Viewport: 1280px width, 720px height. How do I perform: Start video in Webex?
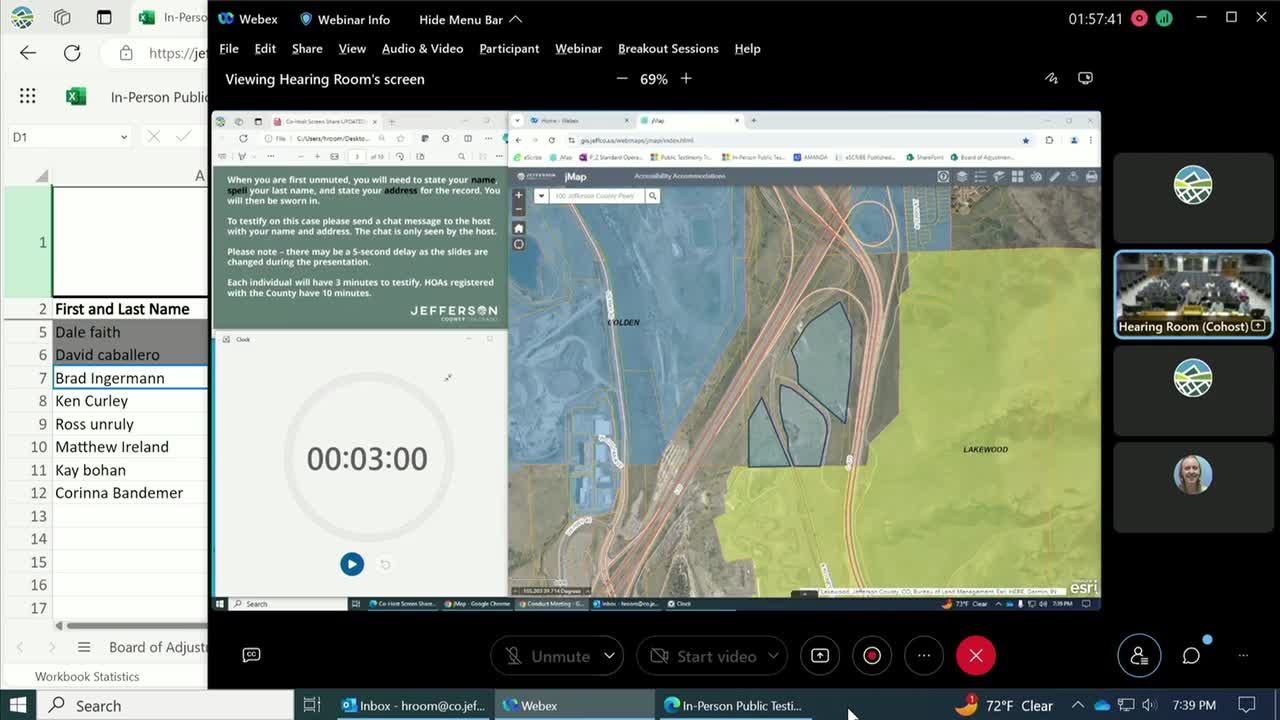pyautogui.click(x=703, y=656)
